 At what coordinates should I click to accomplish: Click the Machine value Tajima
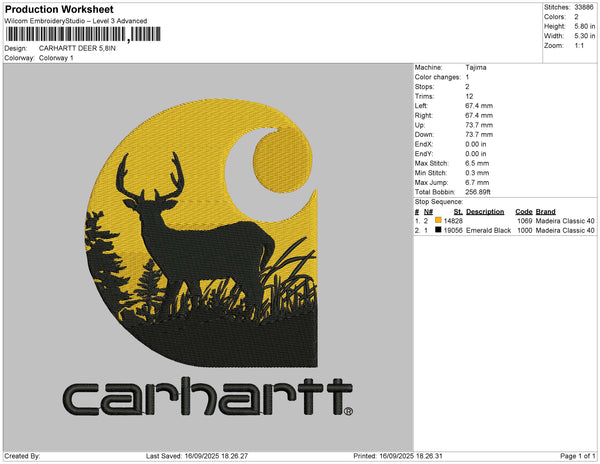coord(476,68)
